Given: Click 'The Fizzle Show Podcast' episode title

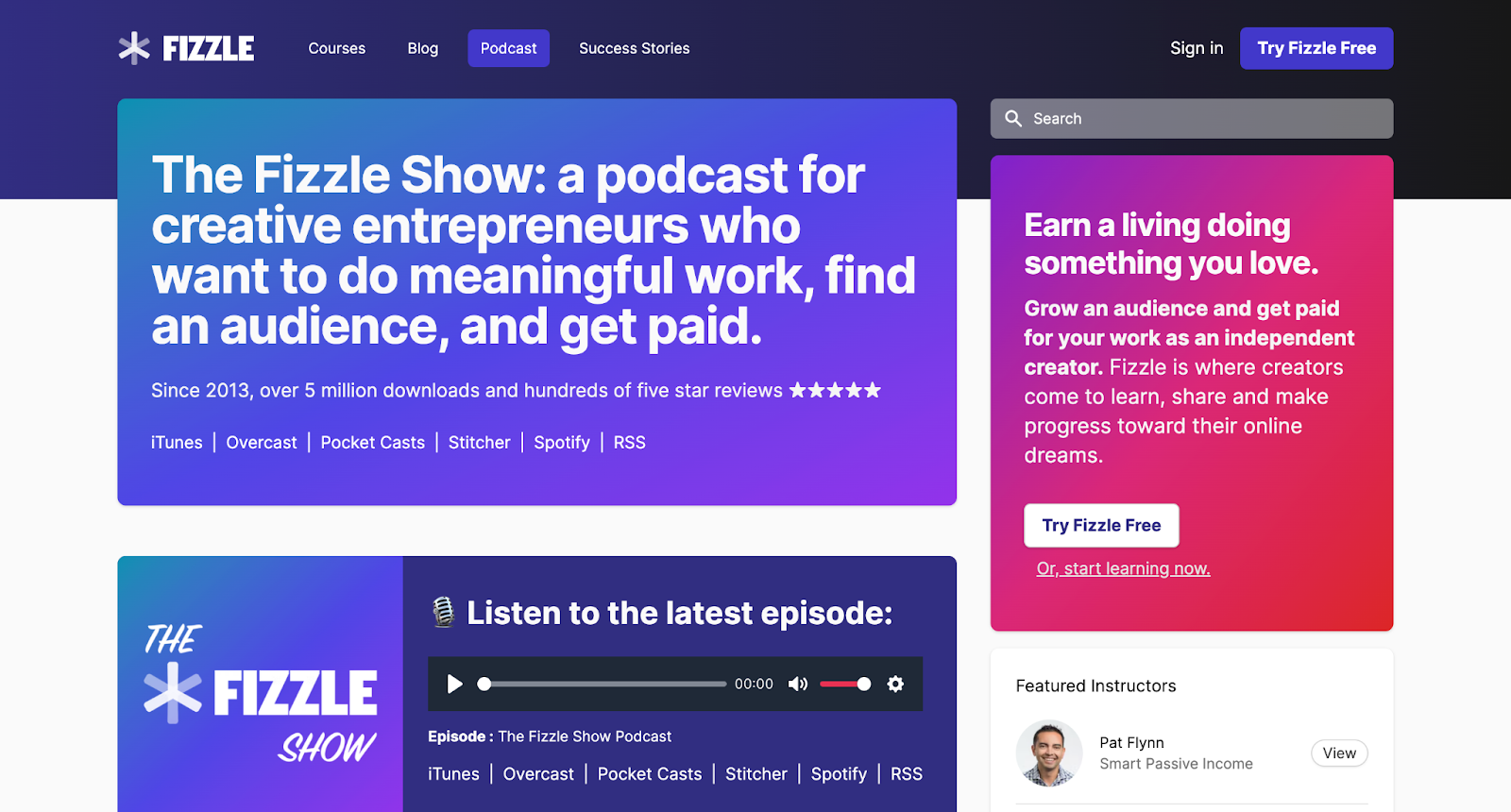Looking at the screenshot, I should coord(585,736).
